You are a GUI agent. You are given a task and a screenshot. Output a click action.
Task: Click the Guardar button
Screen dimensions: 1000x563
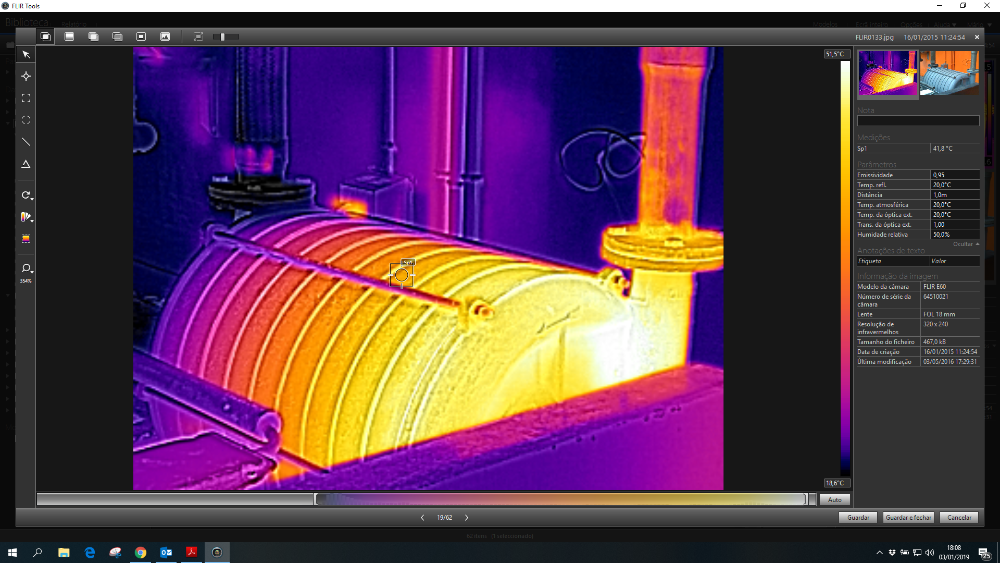tap(857, 518)
